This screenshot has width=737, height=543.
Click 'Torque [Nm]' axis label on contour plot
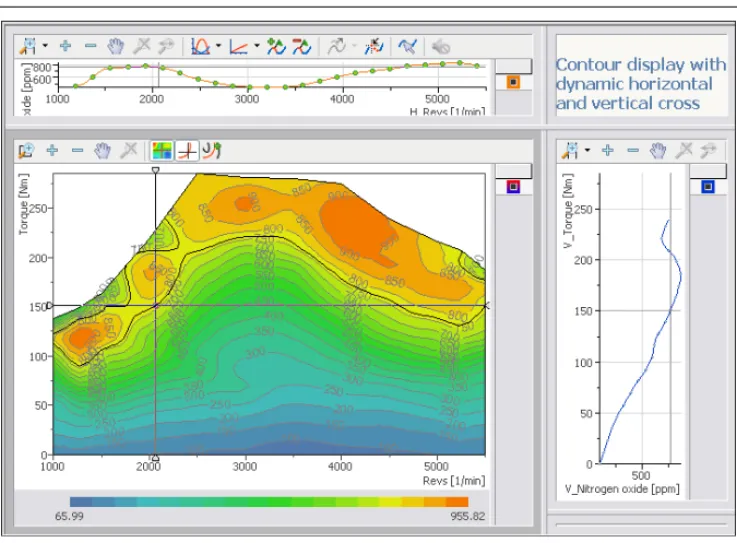click(24, 204)
